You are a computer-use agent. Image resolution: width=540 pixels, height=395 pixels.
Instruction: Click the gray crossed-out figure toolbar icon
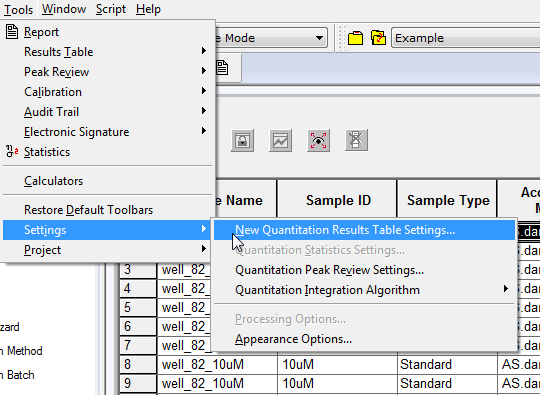click(x=356, y=140)
